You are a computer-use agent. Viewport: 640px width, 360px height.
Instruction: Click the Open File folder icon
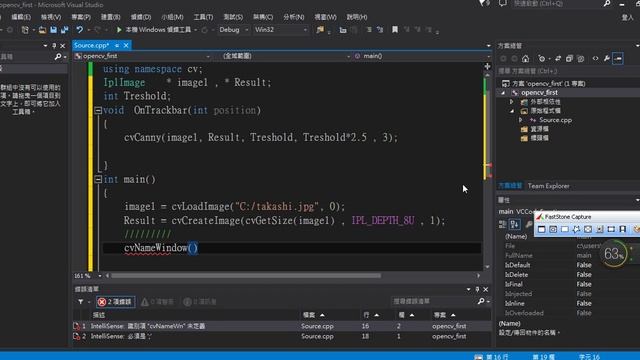pos(42,30)
